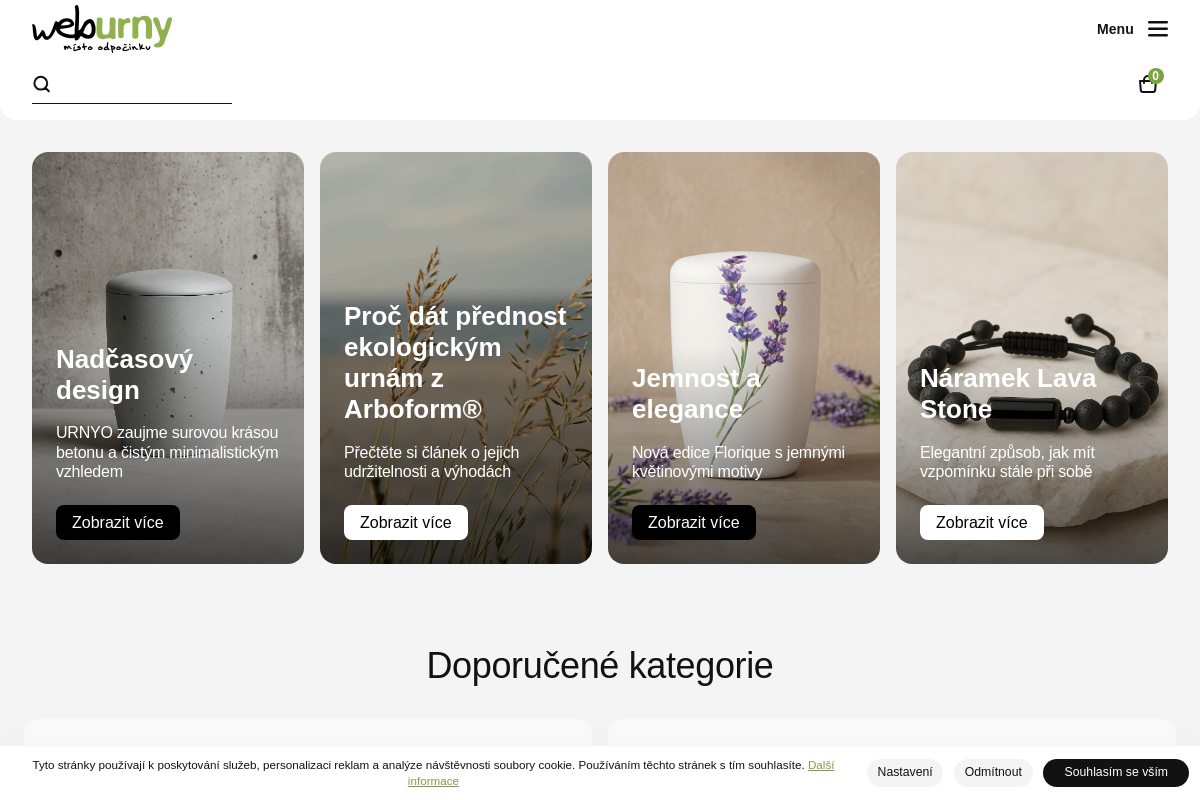Click into the search input field

coord(144,84)
